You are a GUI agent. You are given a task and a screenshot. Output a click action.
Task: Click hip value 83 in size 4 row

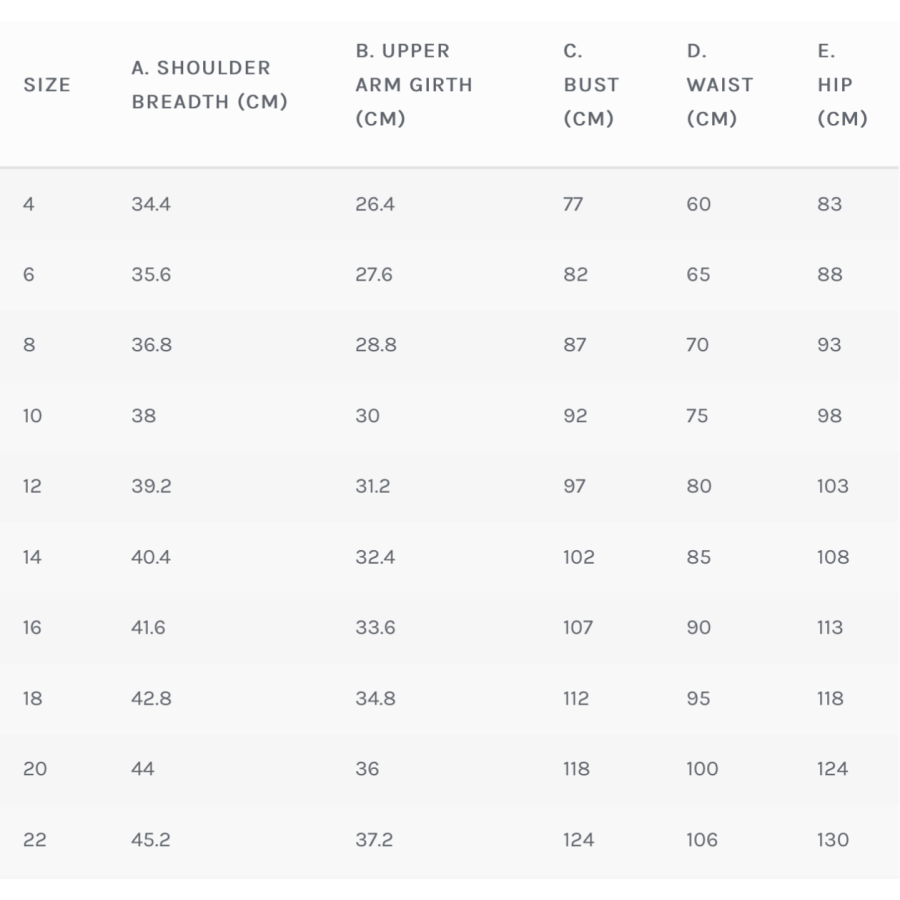(x=829, y=204)
